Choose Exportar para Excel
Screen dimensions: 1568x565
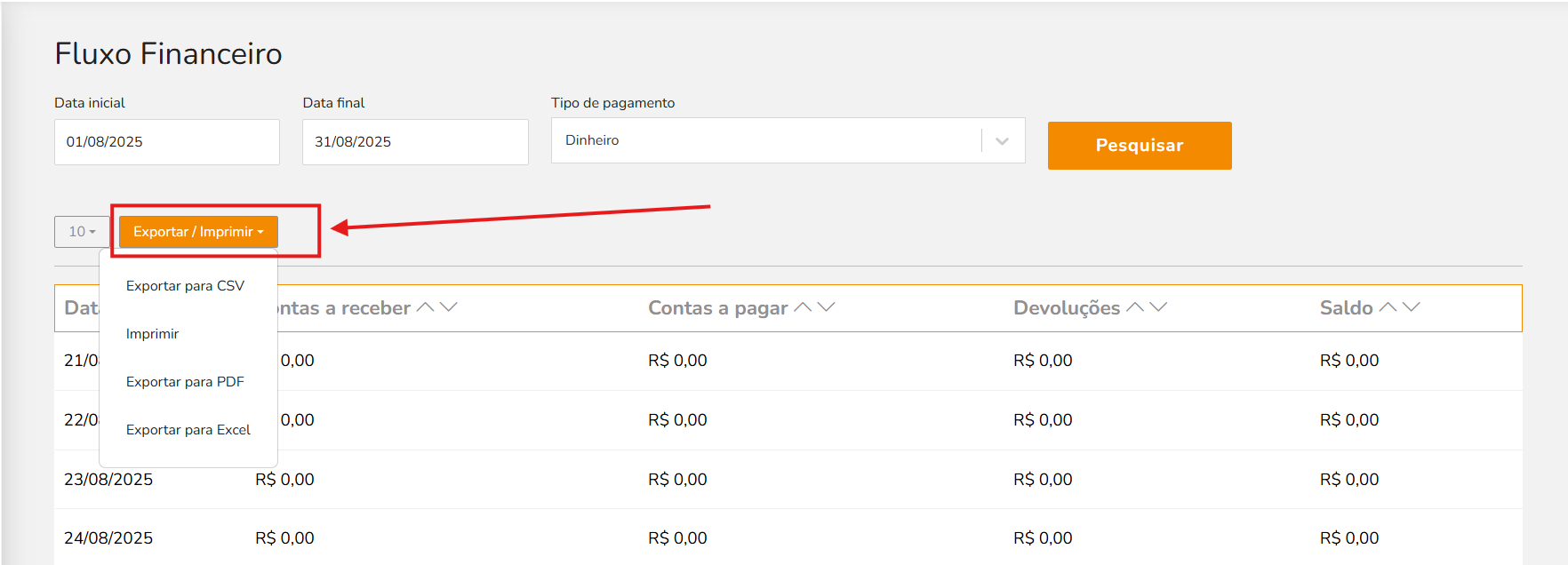point(188,430)
